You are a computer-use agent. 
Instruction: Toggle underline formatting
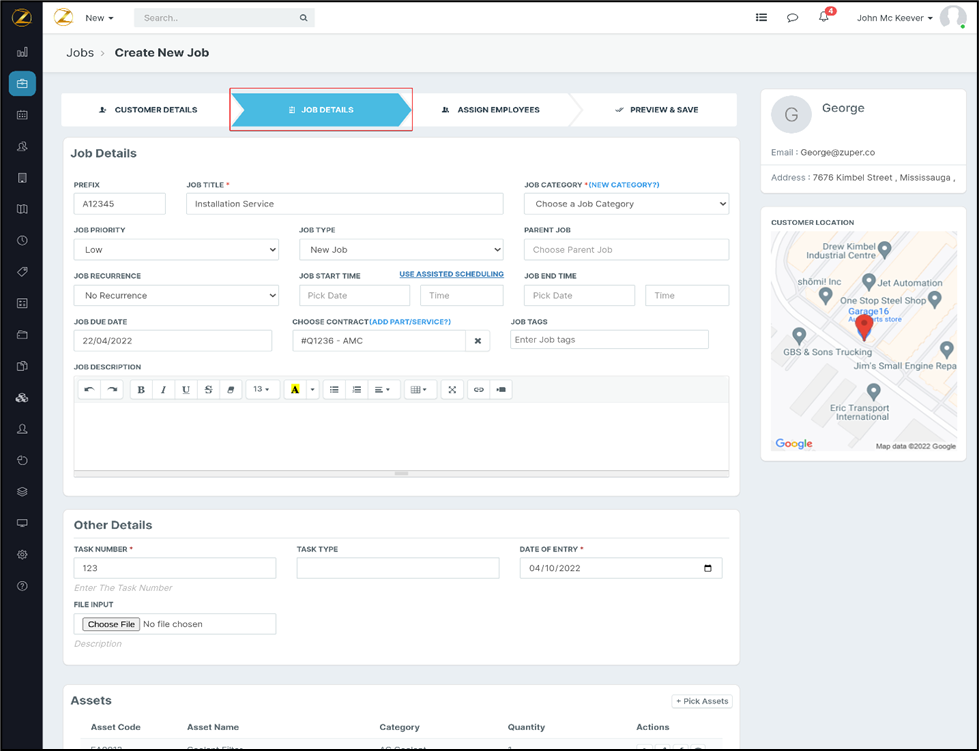(186, 390)
